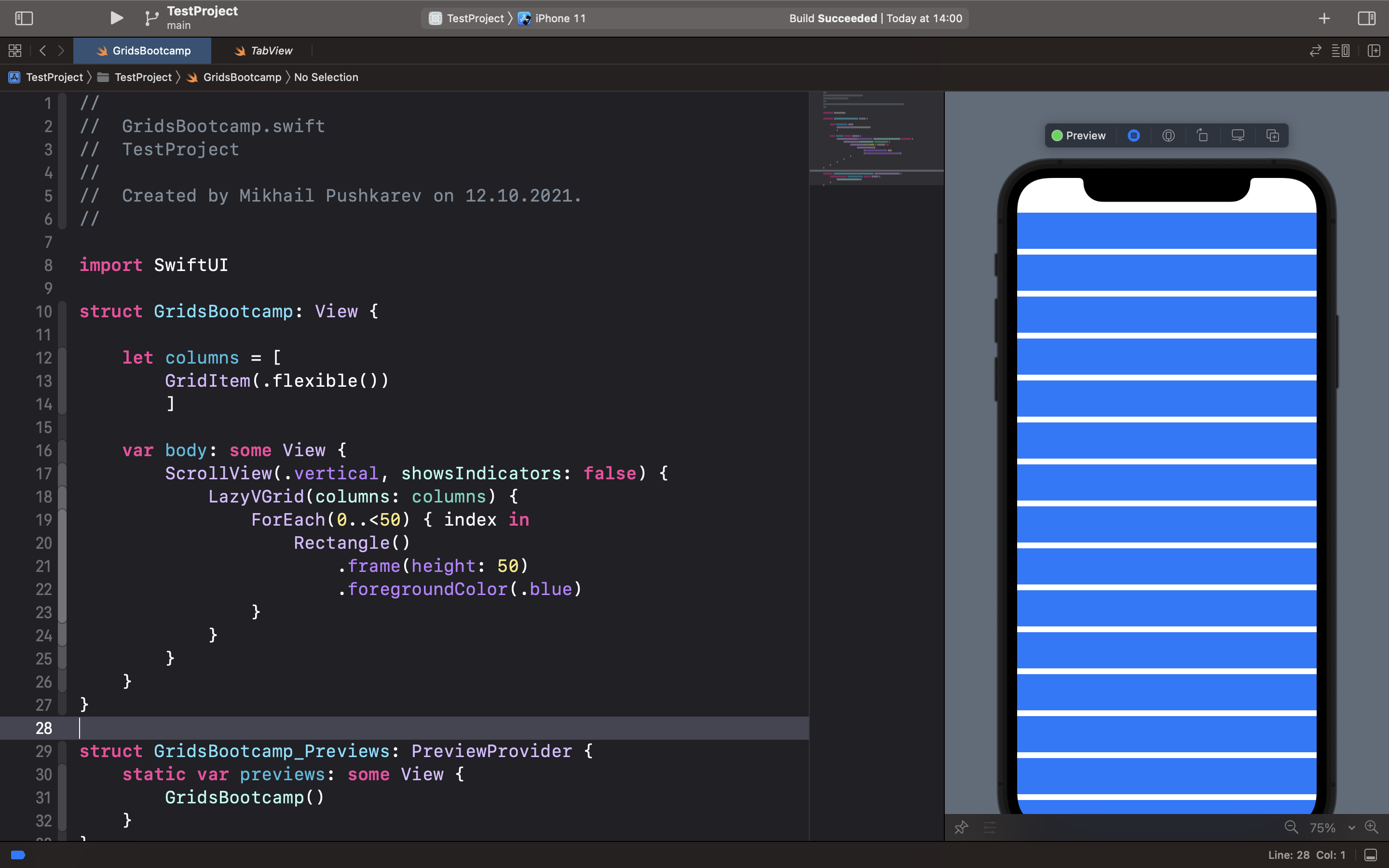This screenshot has width=1389, height=868.
Task: Open the related items grid menu
Action: point(15,51)
